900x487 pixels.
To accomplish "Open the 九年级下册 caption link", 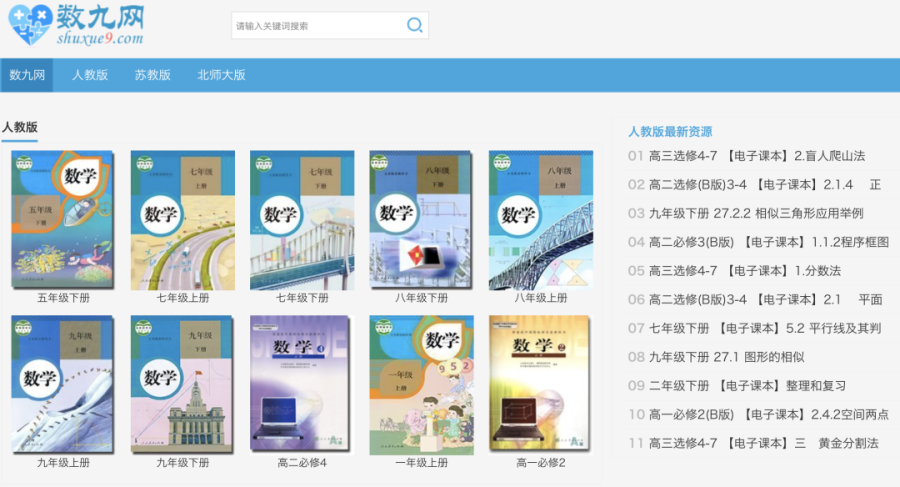I will point(182,463).
